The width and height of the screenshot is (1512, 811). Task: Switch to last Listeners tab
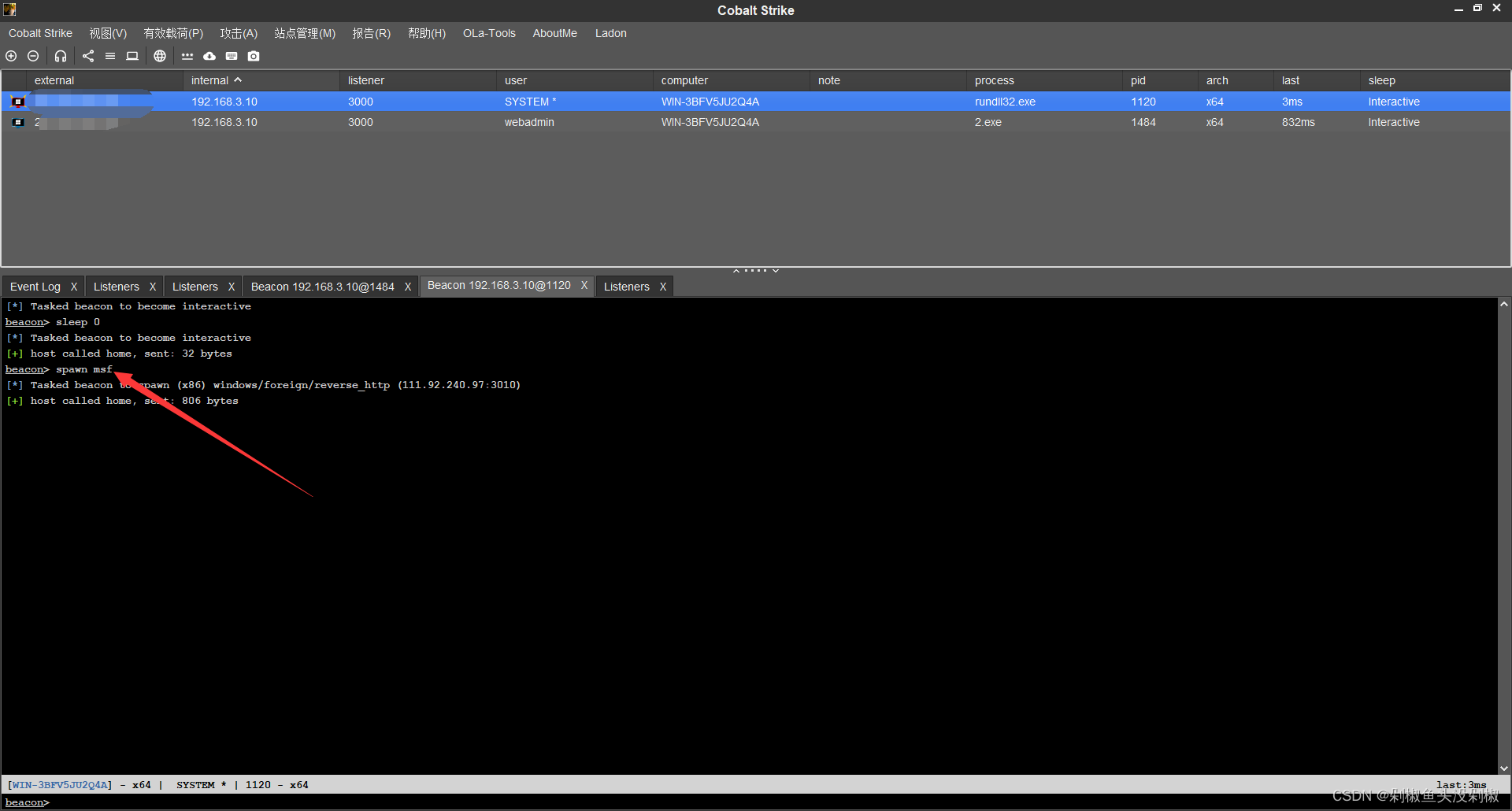click(627, 287)
